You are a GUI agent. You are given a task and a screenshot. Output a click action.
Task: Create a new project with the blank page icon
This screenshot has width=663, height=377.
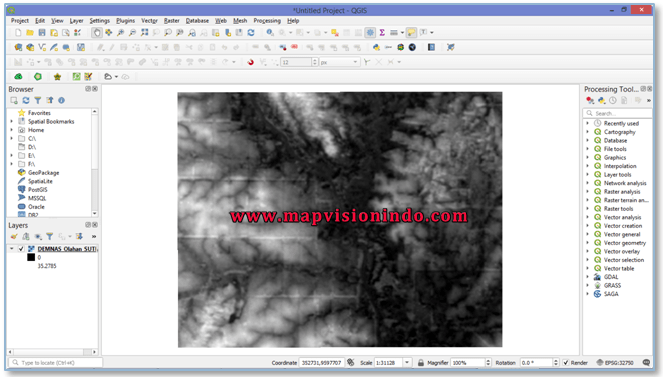(18, 33)
